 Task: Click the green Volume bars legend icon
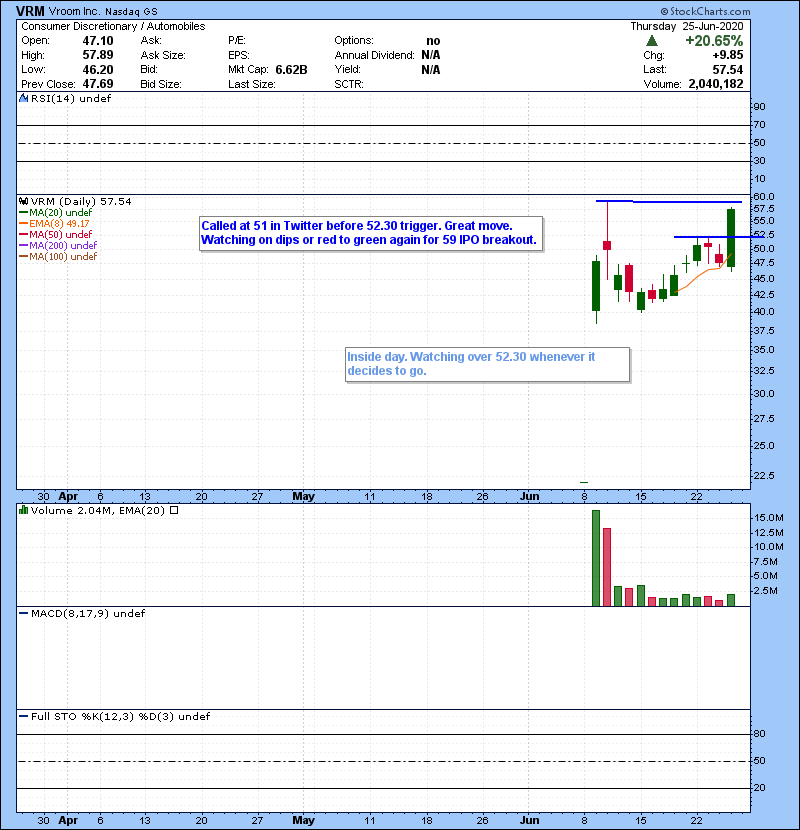tap(22, 510)
